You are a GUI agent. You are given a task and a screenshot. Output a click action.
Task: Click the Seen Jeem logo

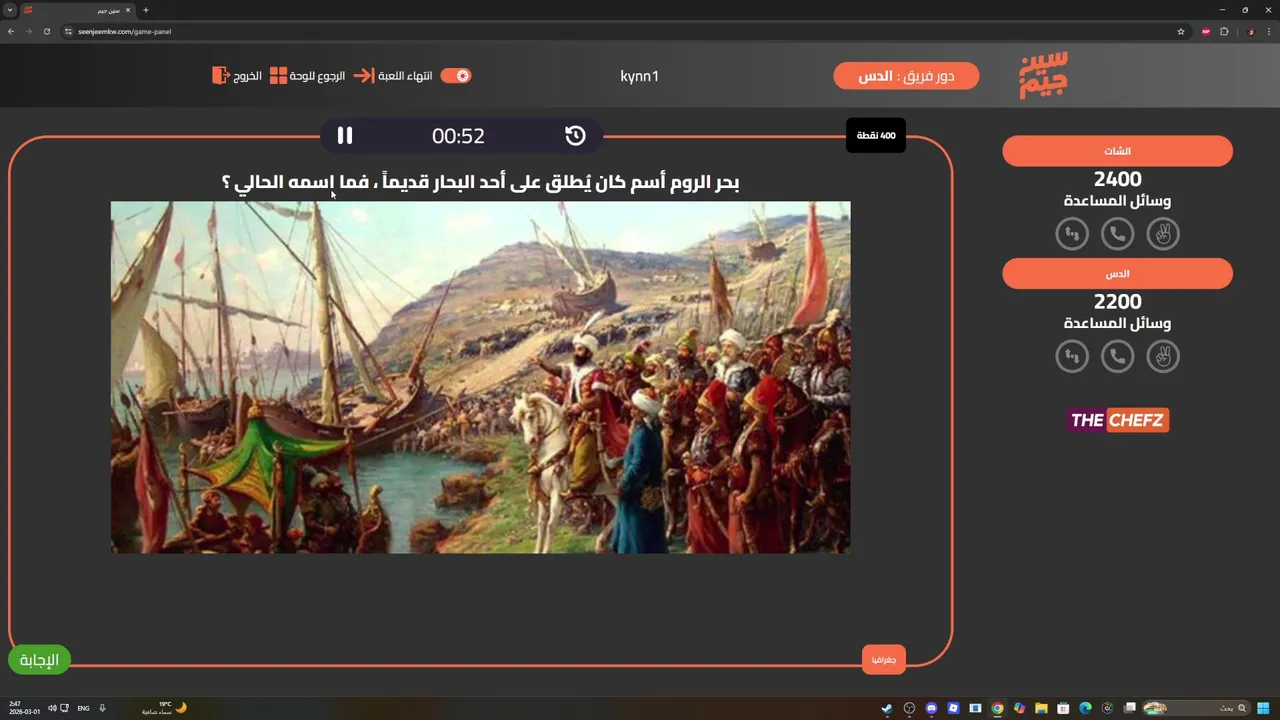[x=1043, y=75]
